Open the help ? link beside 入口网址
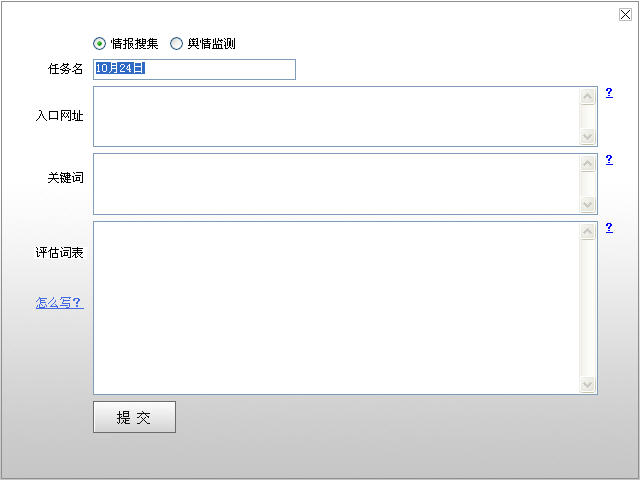 609,93
